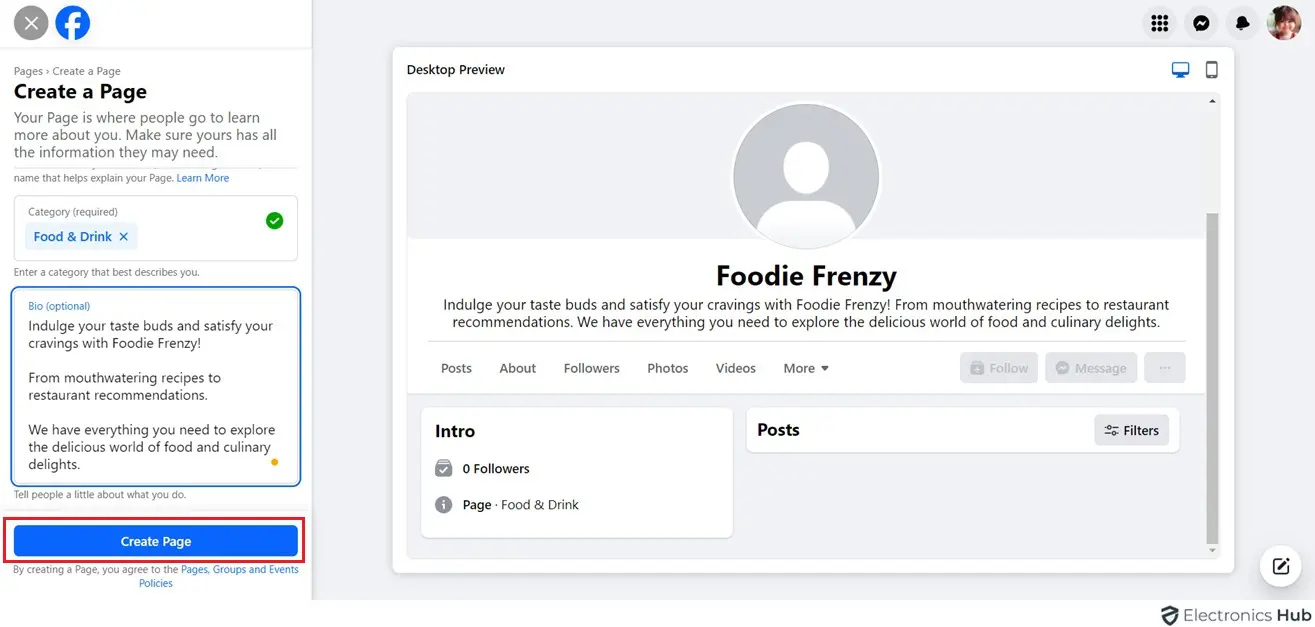Expand the More dropdown in page tabs
This screenshot has height=627, width=1315.
tap(806, 368)
